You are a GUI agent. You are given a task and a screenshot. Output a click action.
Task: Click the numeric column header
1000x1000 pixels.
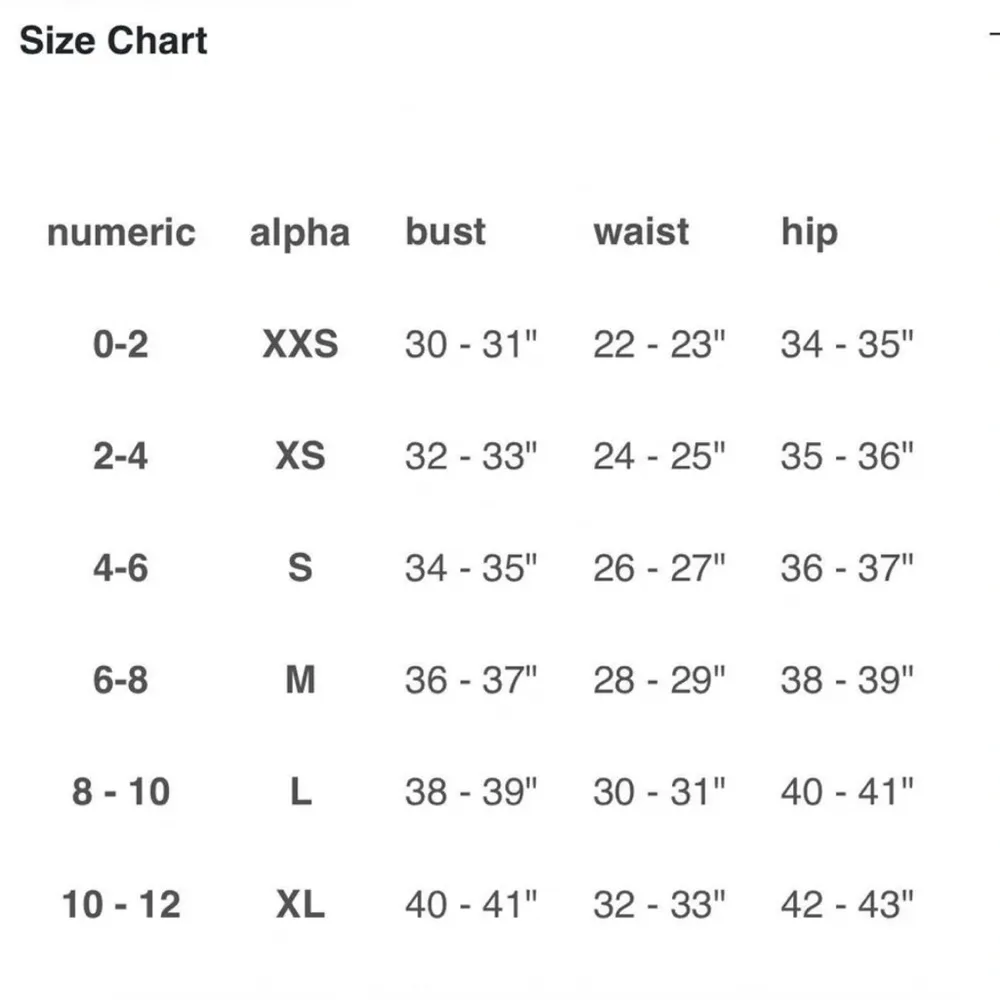coord(121,233)
